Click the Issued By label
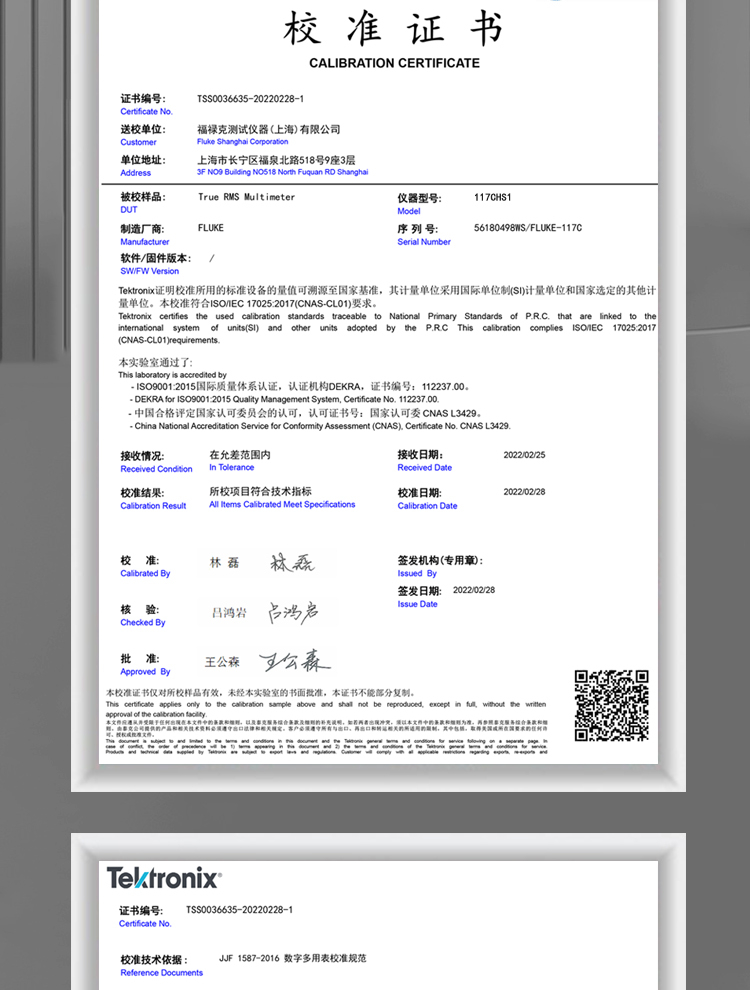Viewport: 750px width, 990px height. point(417,574)
